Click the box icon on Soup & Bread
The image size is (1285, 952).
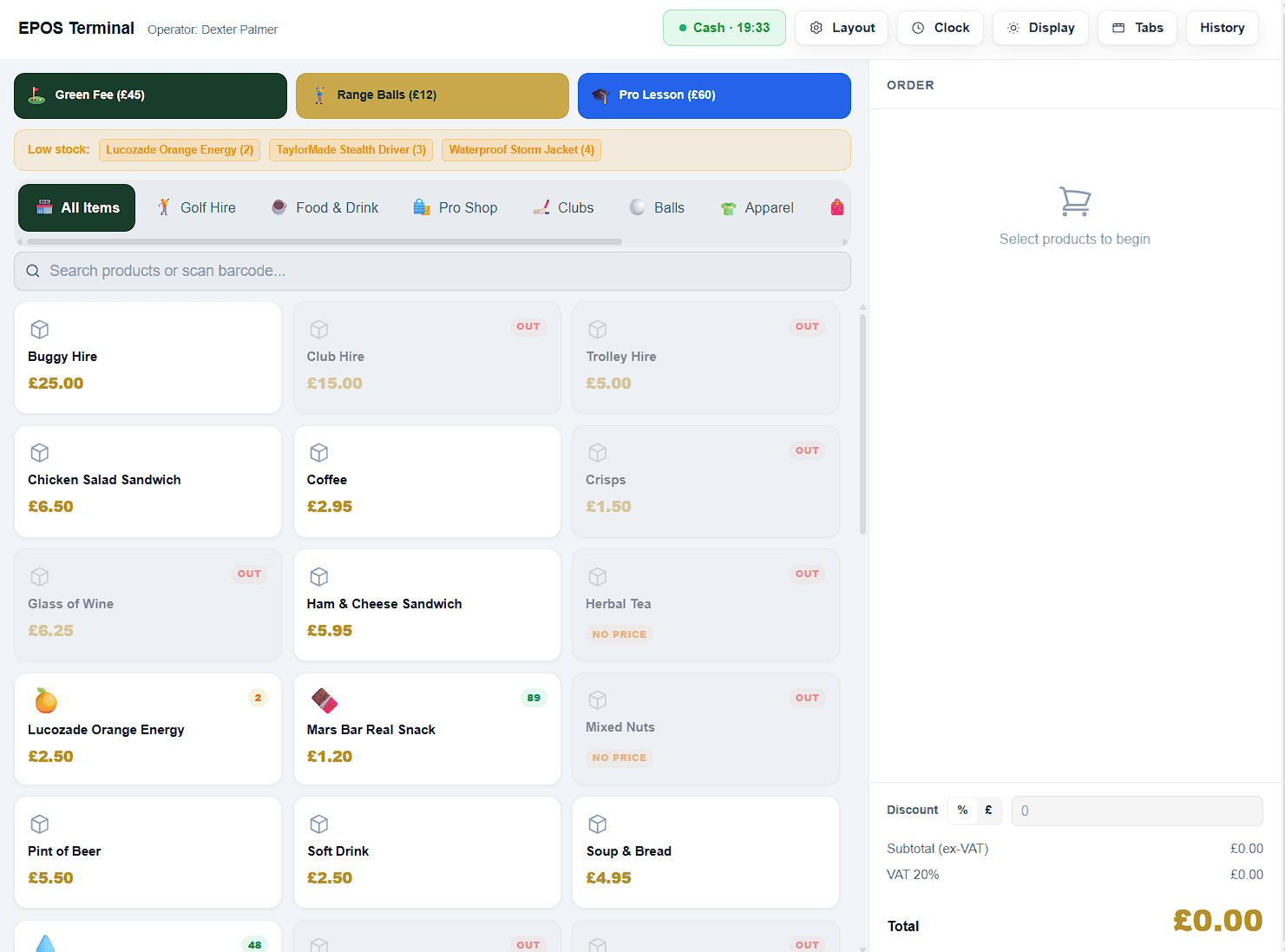(598, 824)
